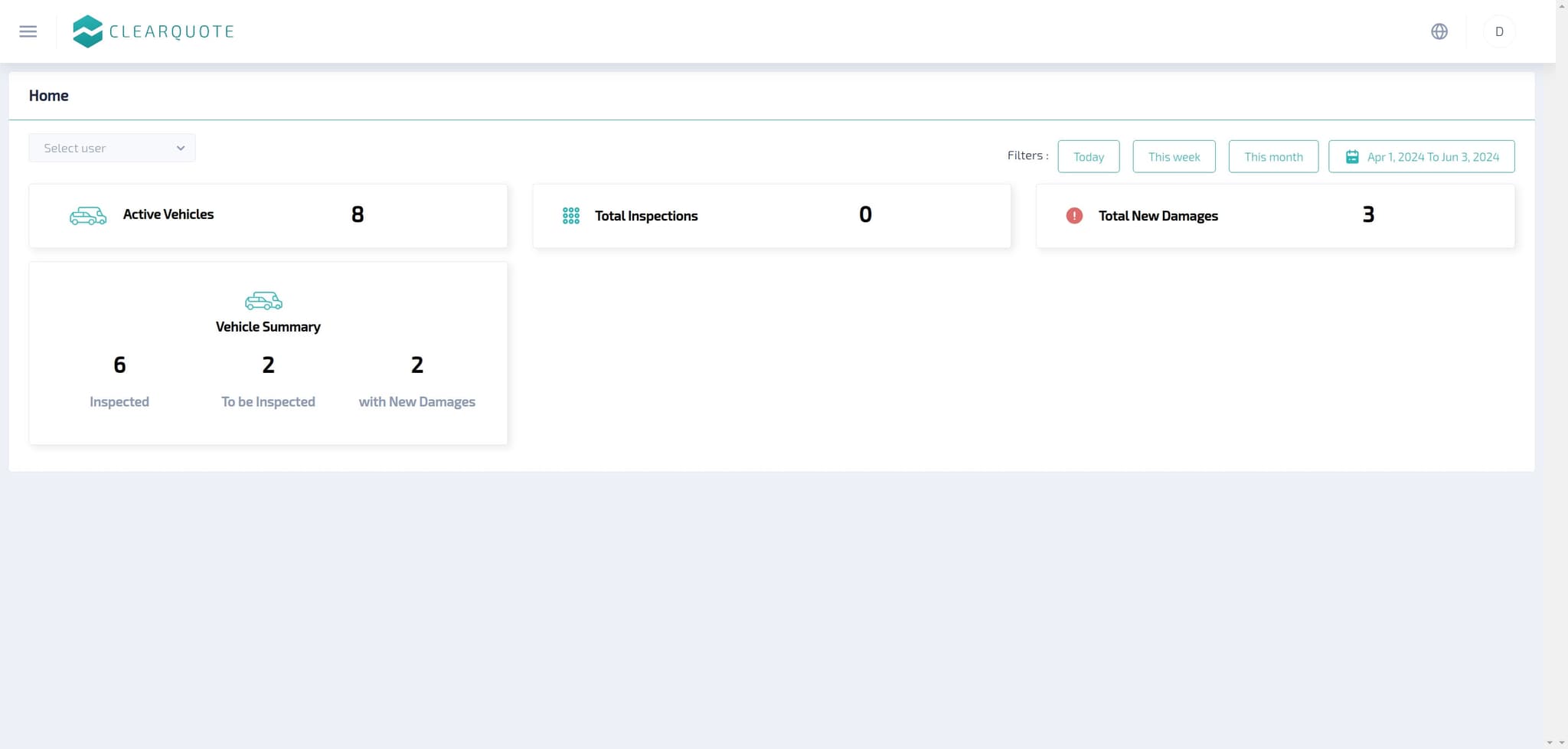Screen dimensions: 1568x749
Task: Click the Total New Damages alert icon
Action: 1073,215
